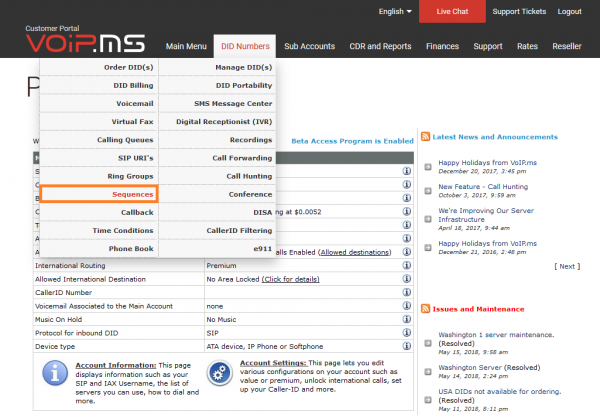This screenshot has height=415, width=600.
Task: Click info icon in the $0.0052 row
Action: (x=406, y=211)
